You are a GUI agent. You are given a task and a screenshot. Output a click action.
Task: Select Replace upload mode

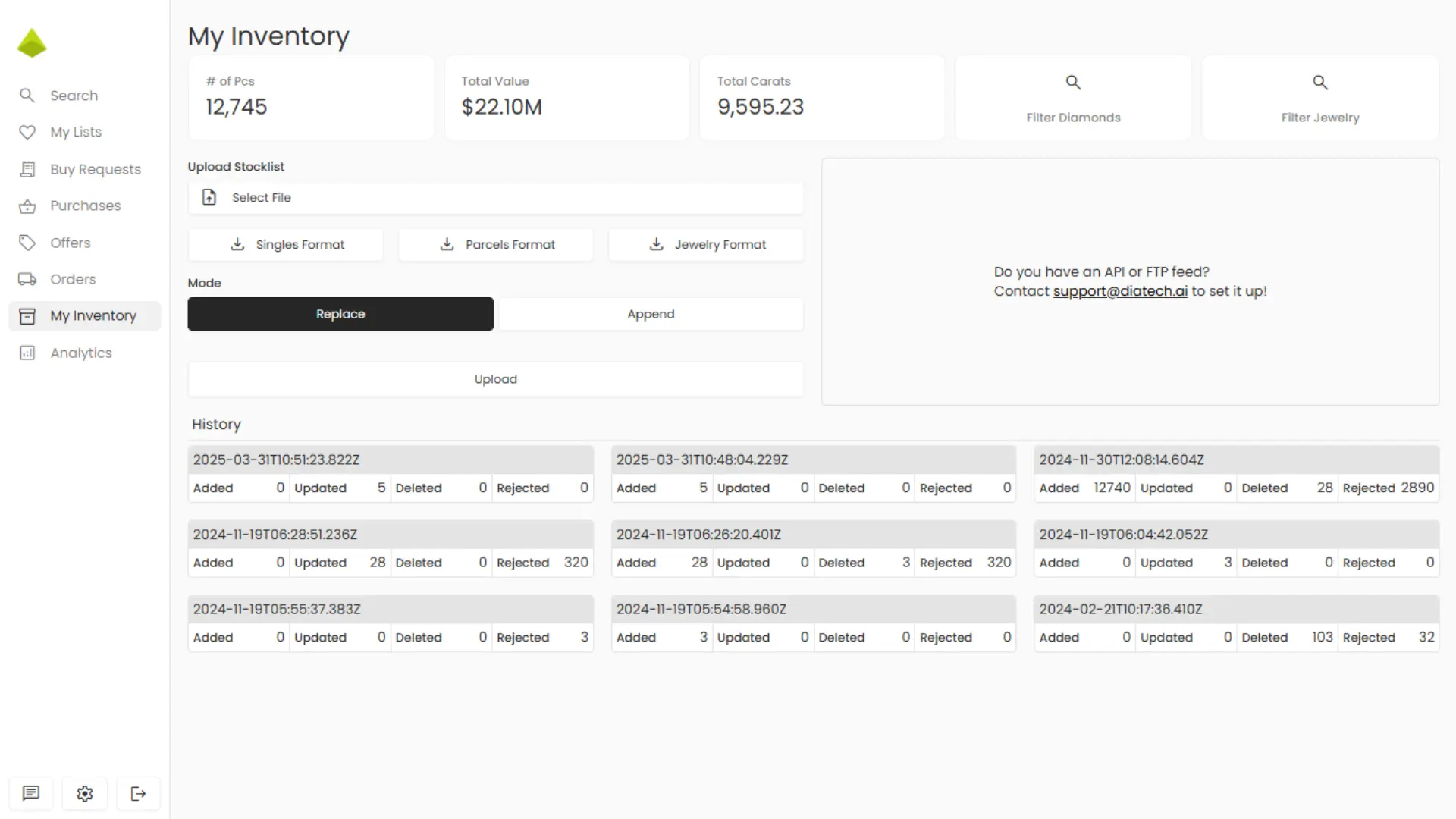point(340,314)
